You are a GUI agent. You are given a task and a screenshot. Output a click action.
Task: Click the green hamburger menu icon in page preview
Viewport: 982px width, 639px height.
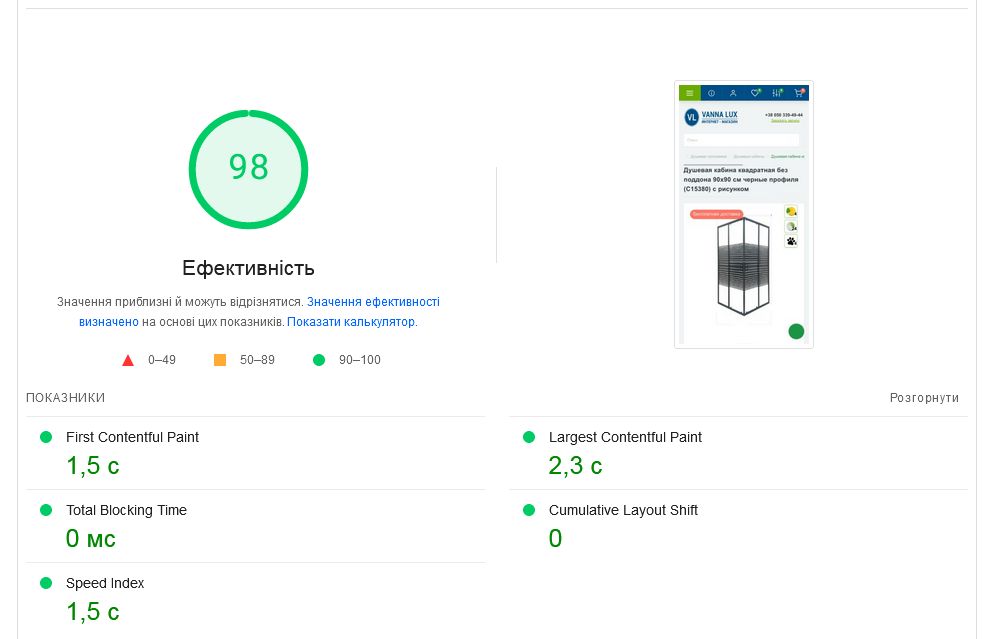click(x=689, y=93)
